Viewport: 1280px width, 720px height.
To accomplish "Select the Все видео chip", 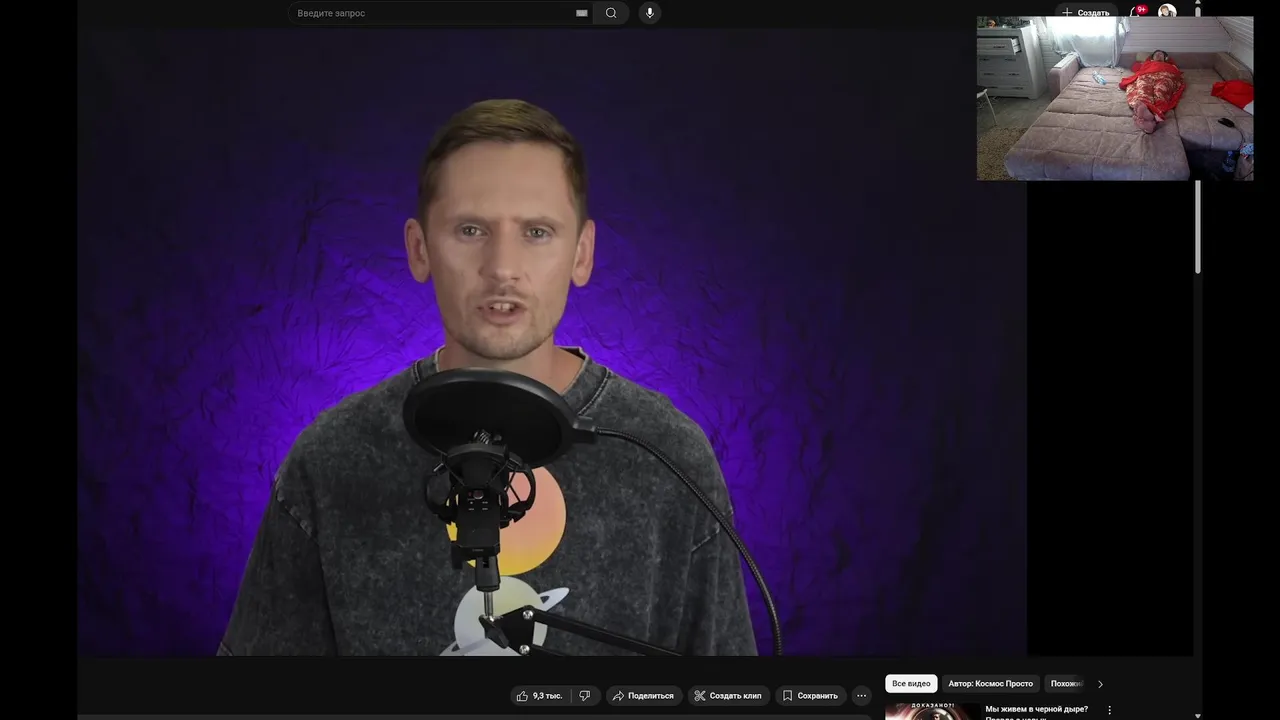I will point(911,684).
